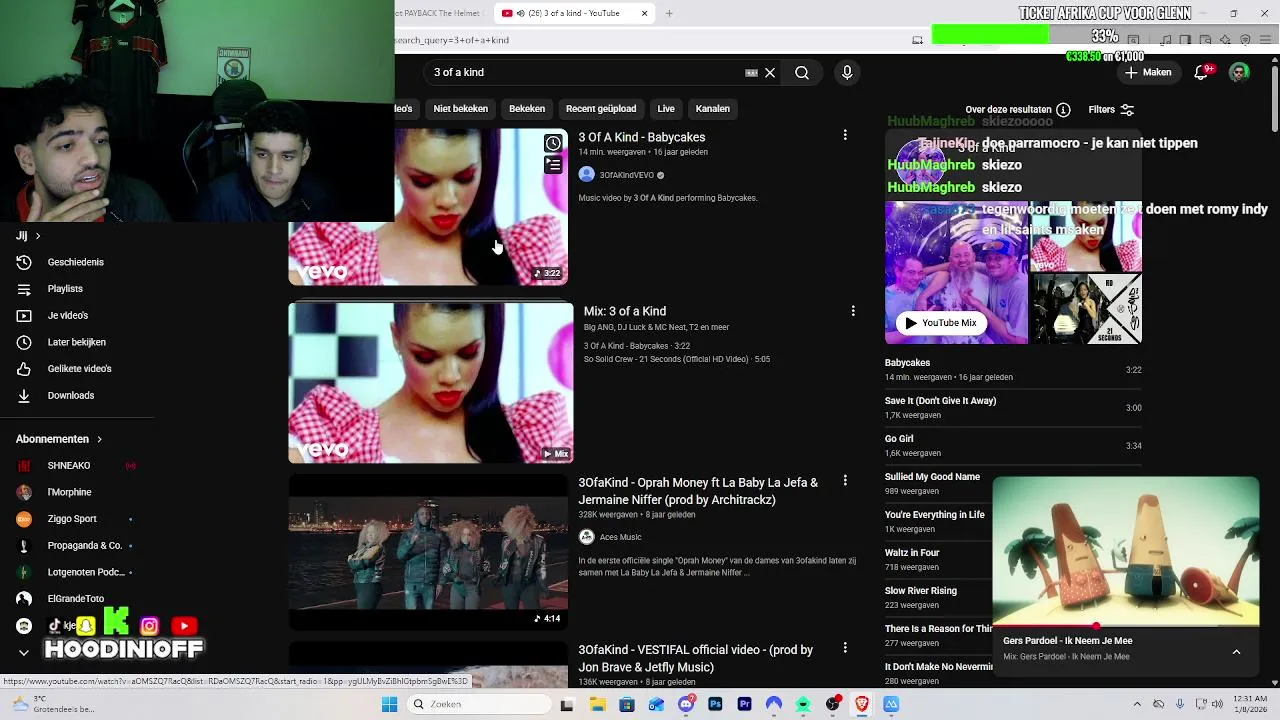1280x720 pixels.
Task: Toggle 'Recent geüpload' filter chip
Action: click(x=601, y=109)
